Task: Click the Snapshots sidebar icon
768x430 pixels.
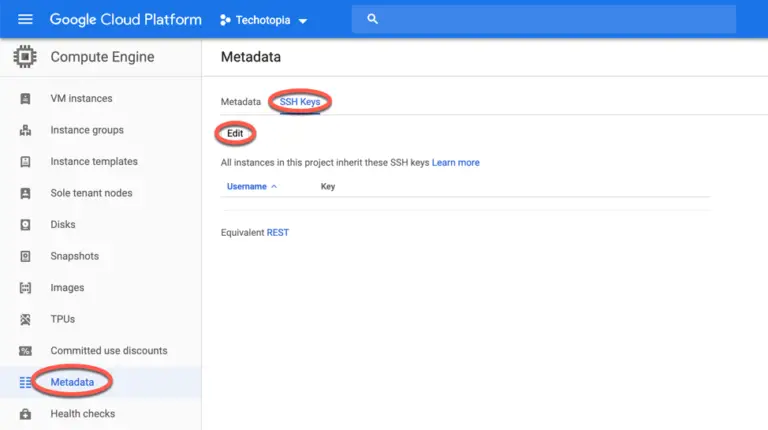Action: [x=26, y=256]
